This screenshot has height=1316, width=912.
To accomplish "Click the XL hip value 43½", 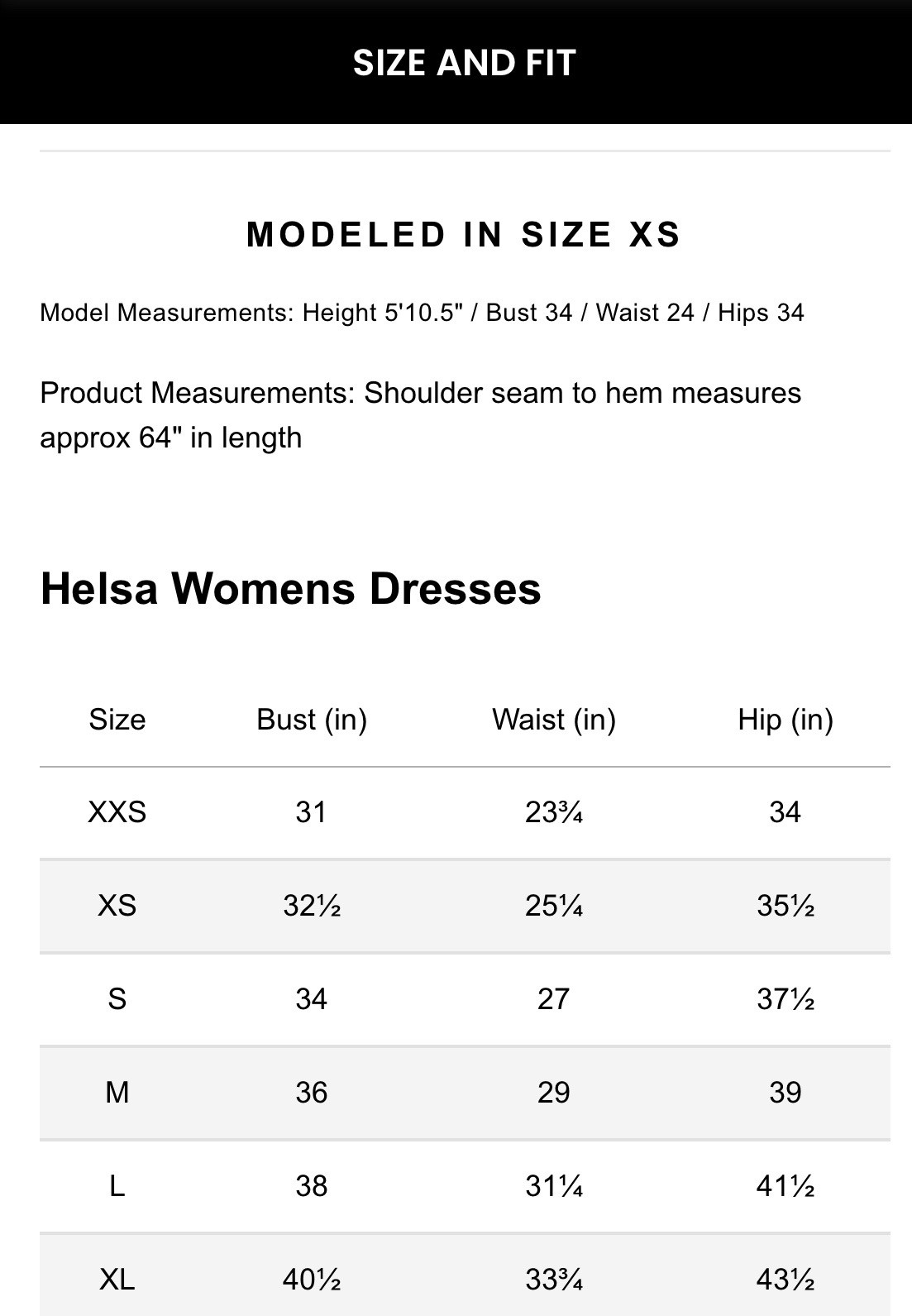I will point(785,1280).
